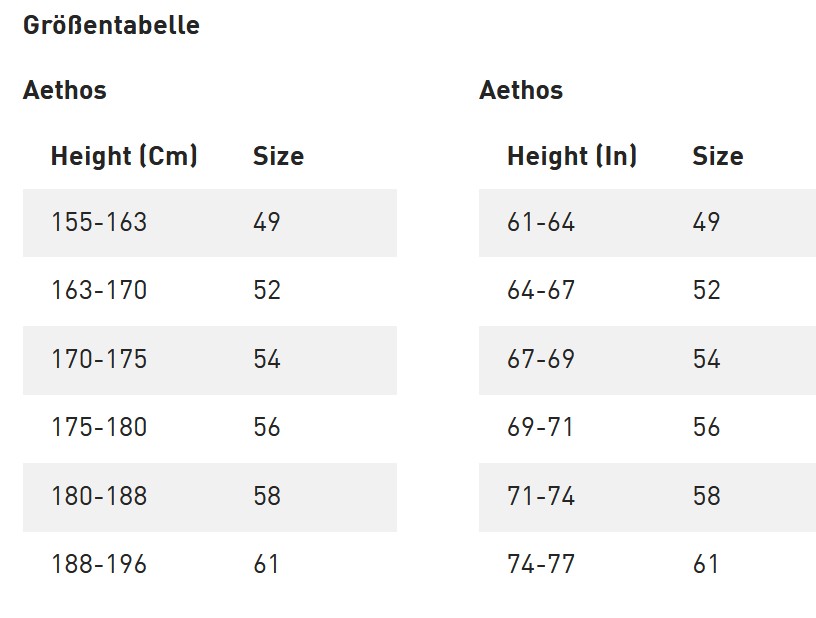Click the 74-77 inch height range
The image size is (816, 618).
coord(541,564)
